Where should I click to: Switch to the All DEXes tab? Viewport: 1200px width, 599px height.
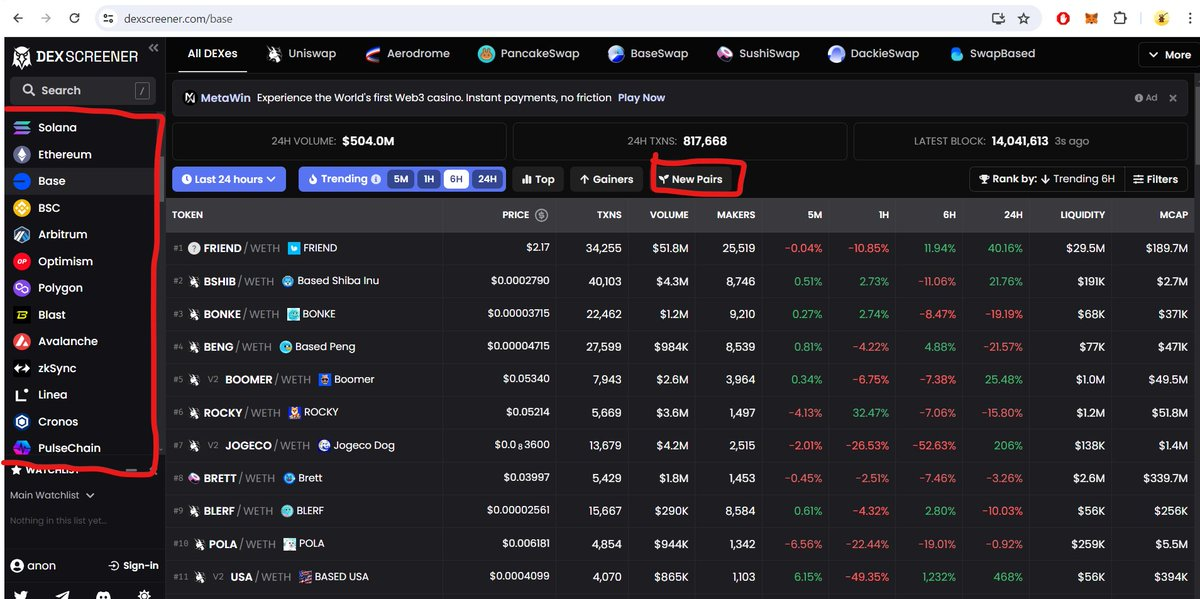point(212,54)
